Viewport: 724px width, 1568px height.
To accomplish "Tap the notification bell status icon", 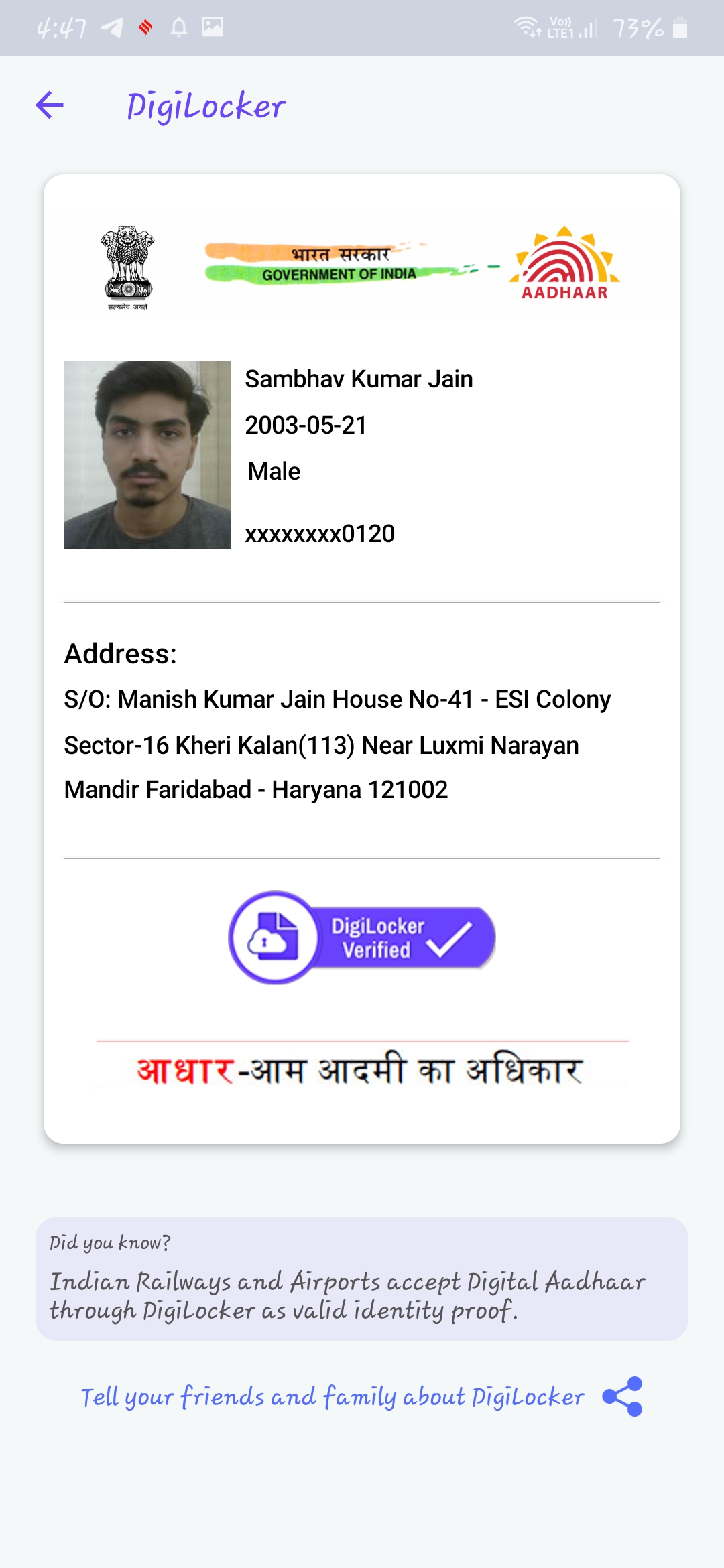I will [x=178, y=27].
